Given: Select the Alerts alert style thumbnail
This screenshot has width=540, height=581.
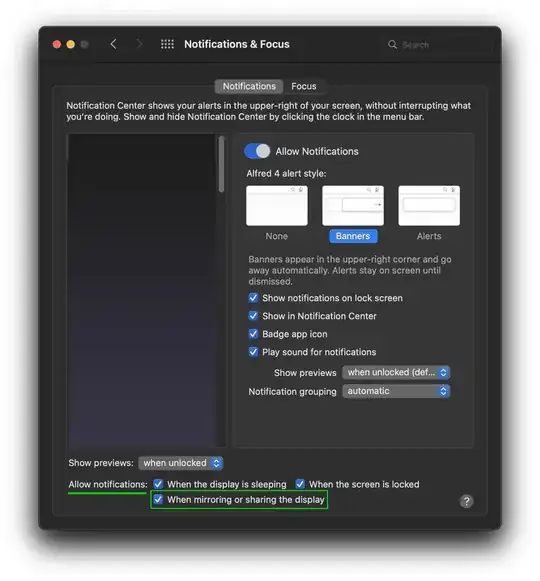Looking at the screenshot, I should (x=429, y=206).
